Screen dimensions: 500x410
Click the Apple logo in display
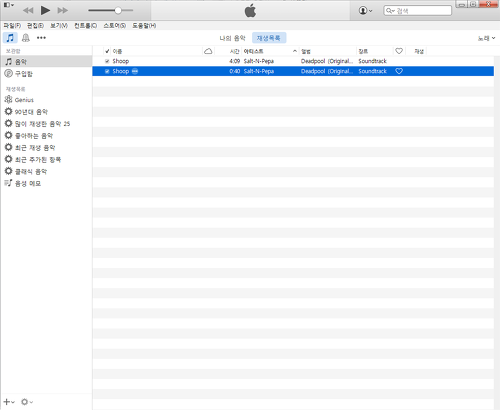(x=250, y=11)
